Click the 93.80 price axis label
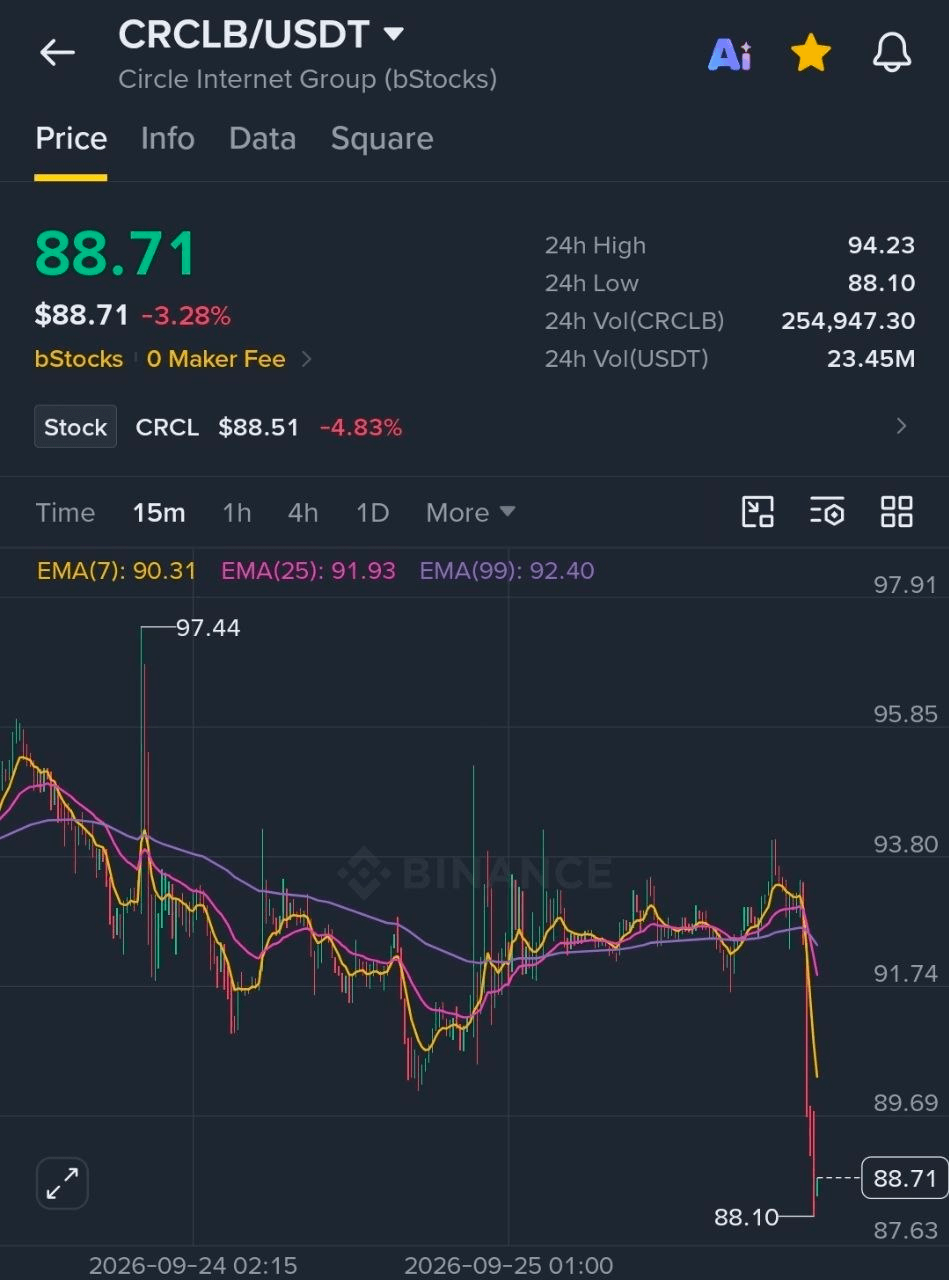This screenshot has height=1280, width=949. pos(905,844)
